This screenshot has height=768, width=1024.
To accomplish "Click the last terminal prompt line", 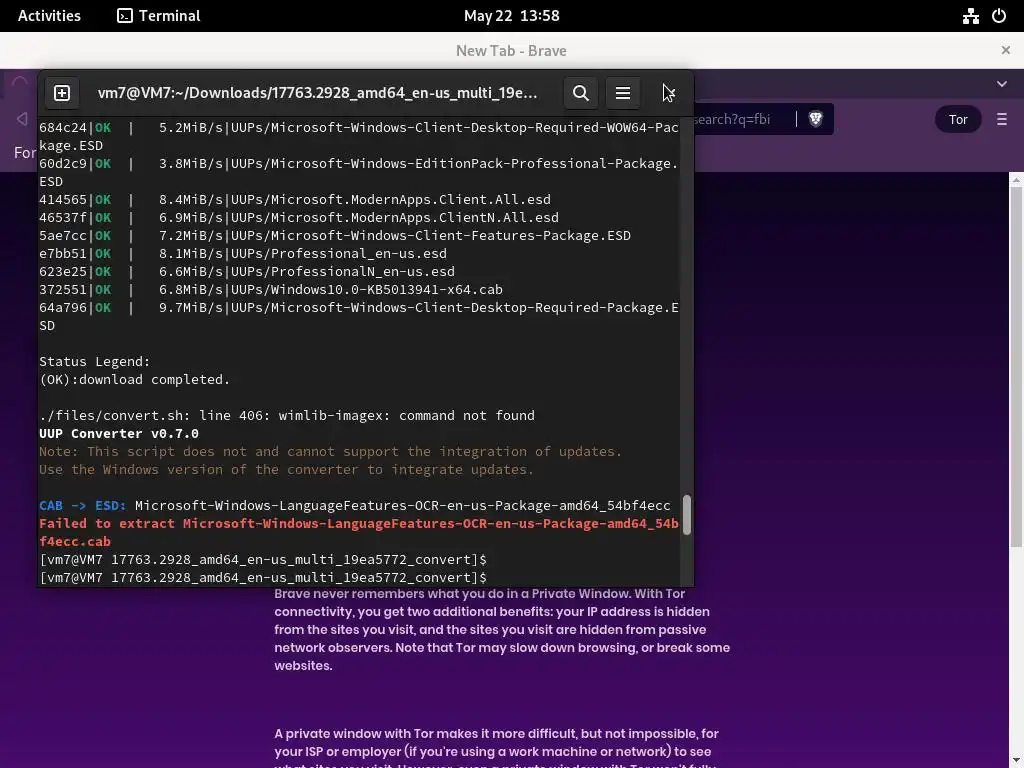I will [263, 577].
